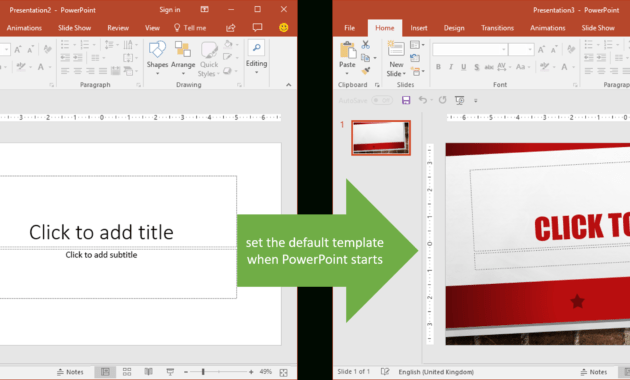
Task: Open the Arrange menu in Presentation2
Action: (x=183, y=58)
